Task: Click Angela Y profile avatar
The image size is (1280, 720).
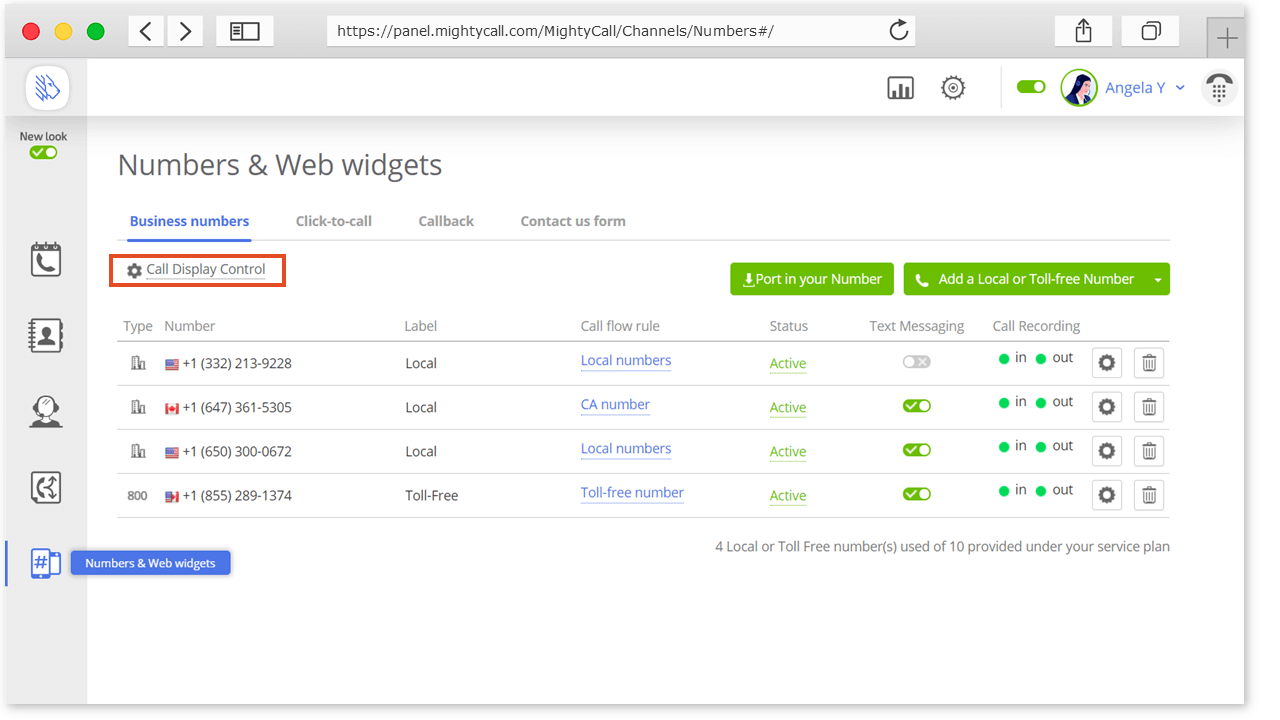Action: click(1079, 88)
